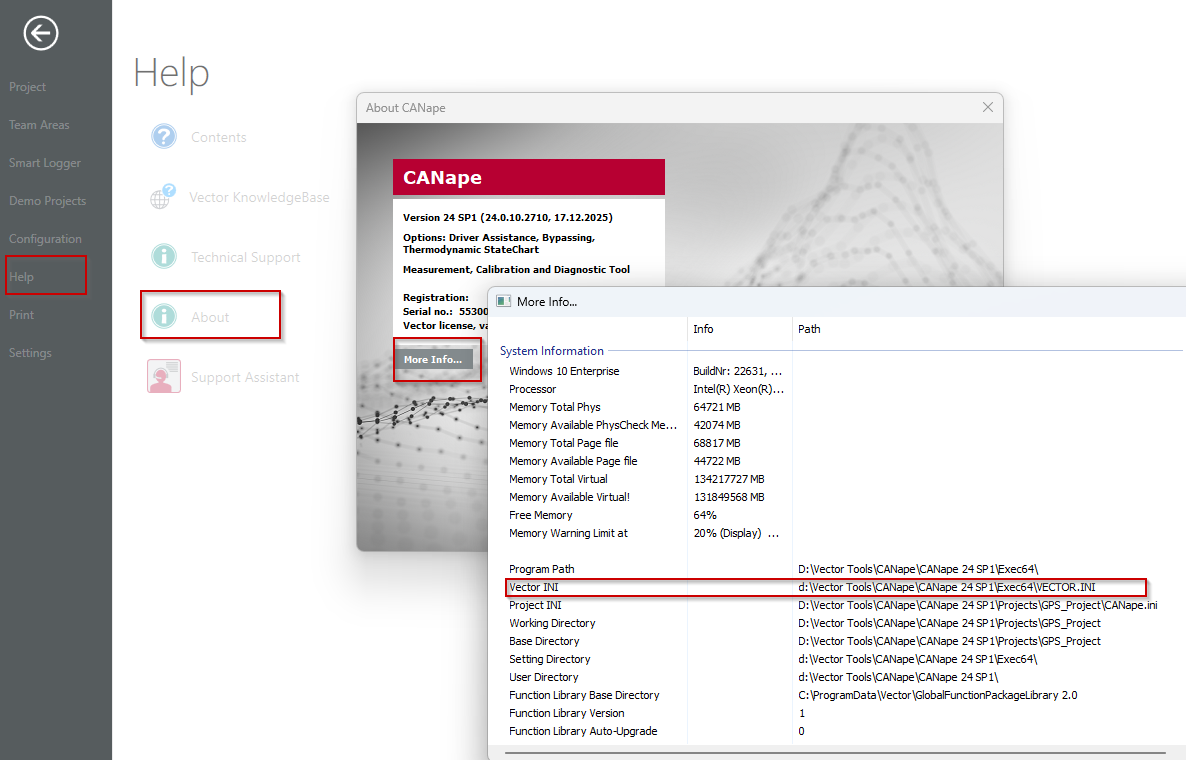Open Settings from the sidebar
The image size is (1186, 760).
(30, 353)
